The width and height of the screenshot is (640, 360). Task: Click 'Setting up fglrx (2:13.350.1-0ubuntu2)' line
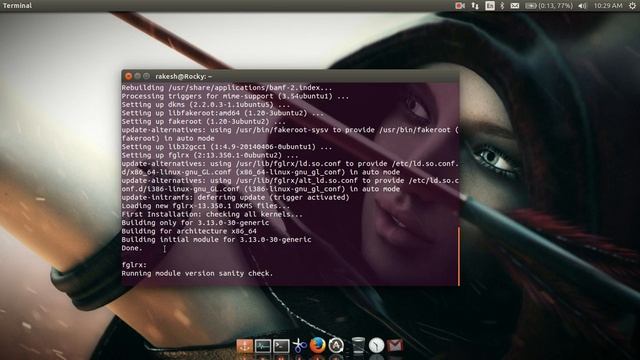[210, 155]
